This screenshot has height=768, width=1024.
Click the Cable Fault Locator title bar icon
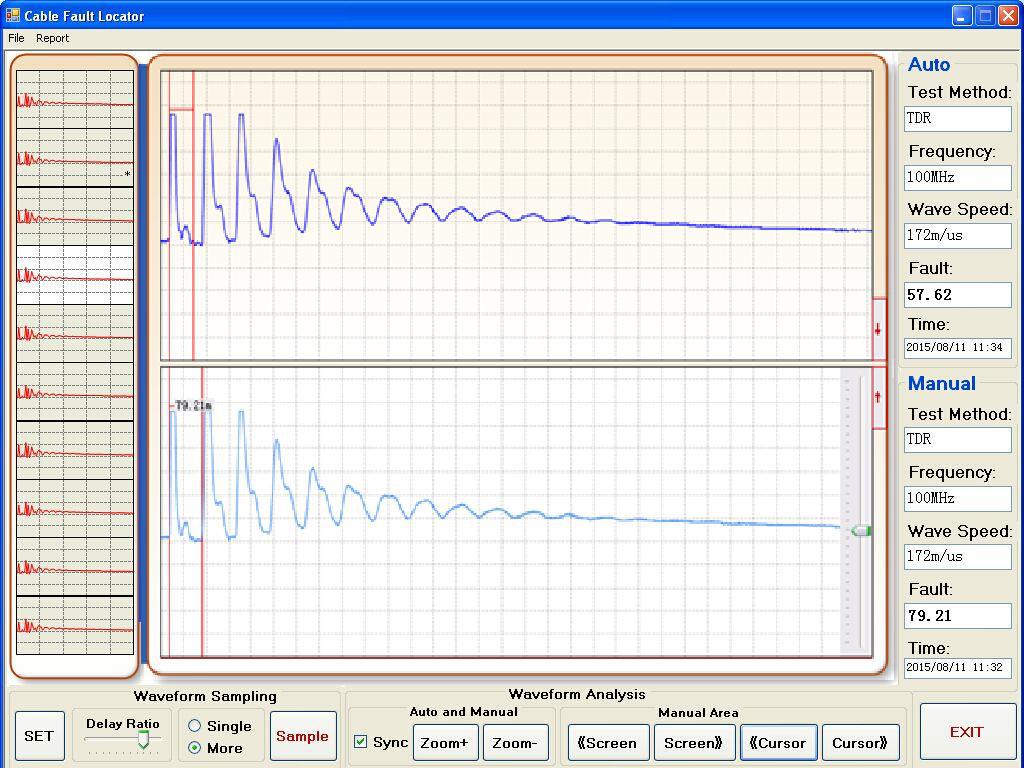tap(12, 15)
